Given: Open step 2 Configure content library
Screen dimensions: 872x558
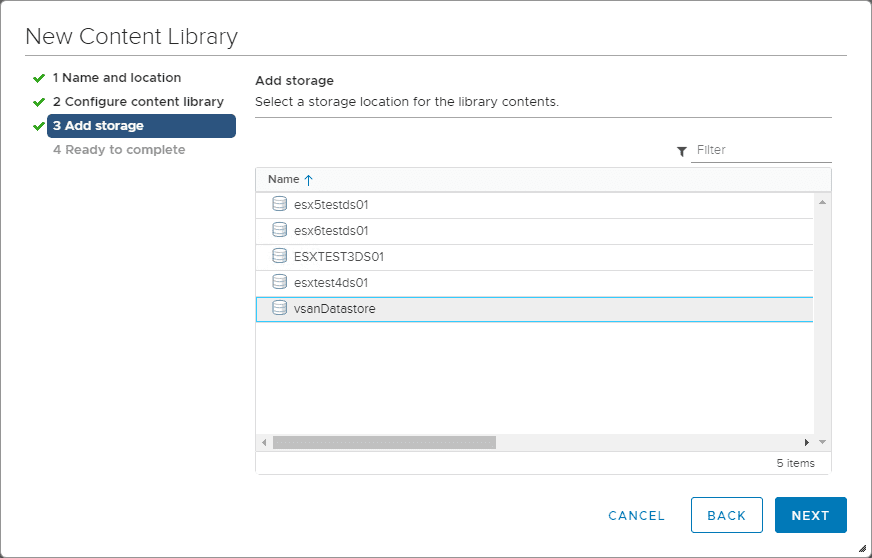Looking at the screenshot, I should tap(138, 102).
